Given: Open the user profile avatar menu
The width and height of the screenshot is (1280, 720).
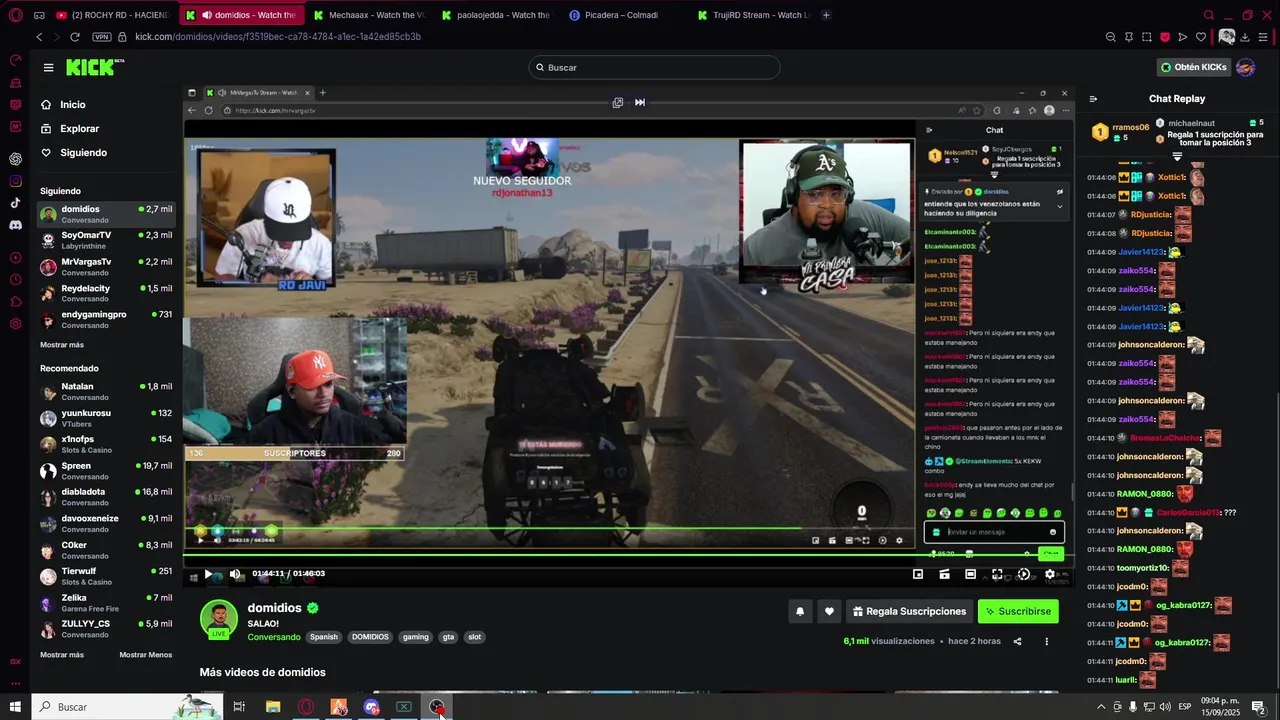Looking at the screenshot, I should click(x=1245, y=67).
